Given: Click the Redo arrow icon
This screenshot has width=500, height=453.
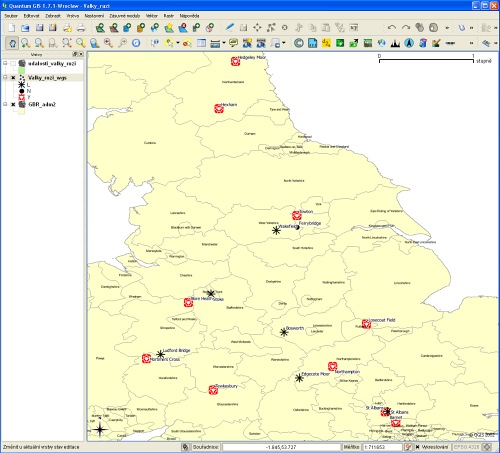Looking at the screenshot, I should point(406,28).
